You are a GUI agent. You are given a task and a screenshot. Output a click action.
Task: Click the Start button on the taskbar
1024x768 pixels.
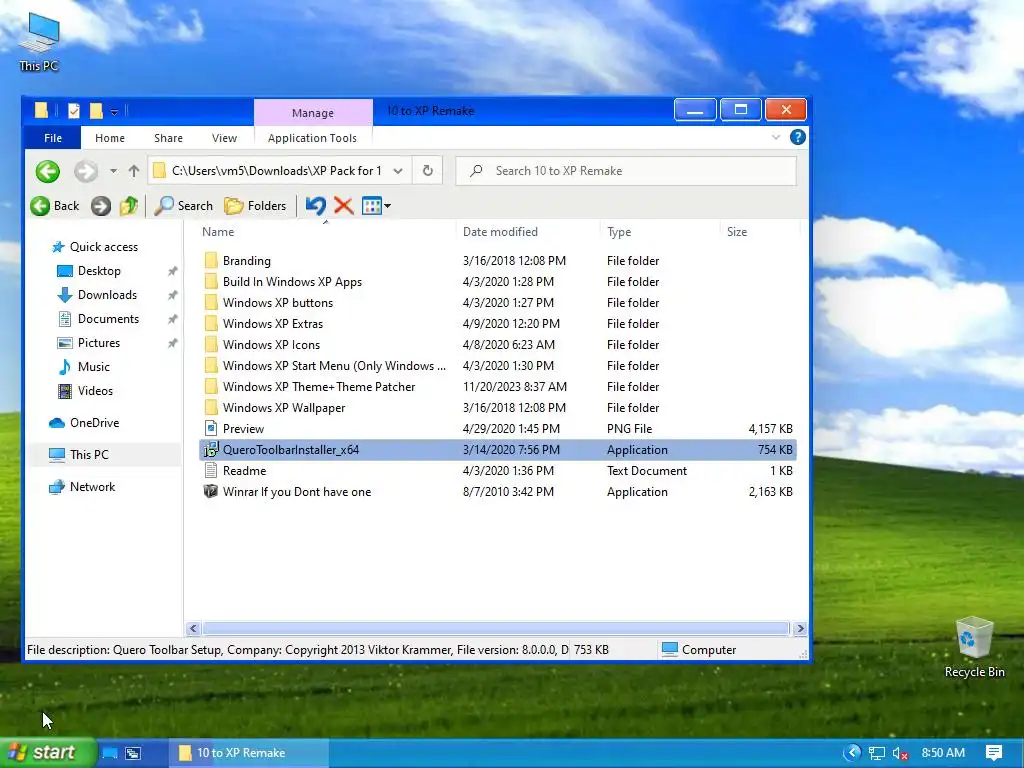coord(48,752)
